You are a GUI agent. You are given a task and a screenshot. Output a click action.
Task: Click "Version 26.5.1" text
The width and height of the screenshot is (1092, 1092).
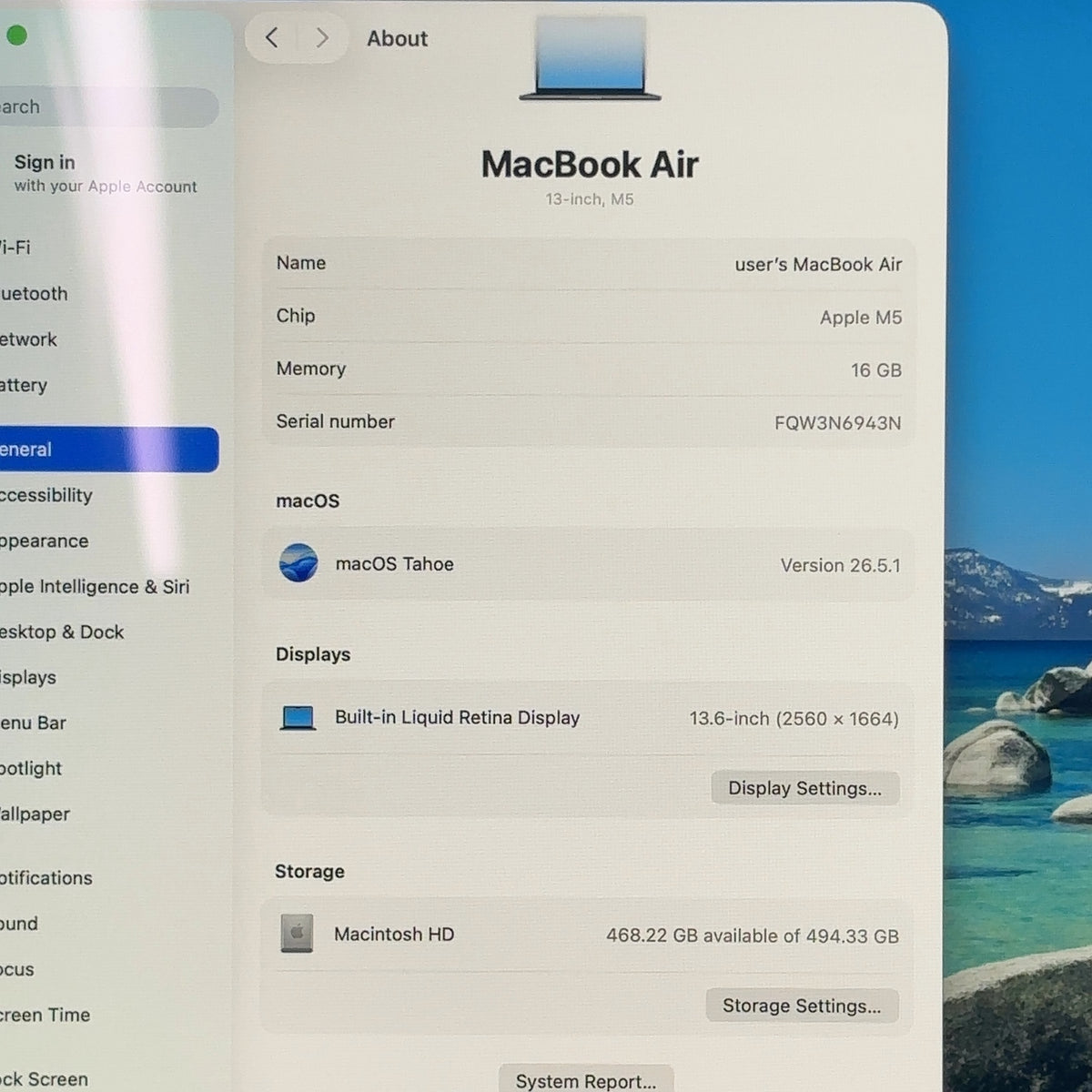point(841,565)
